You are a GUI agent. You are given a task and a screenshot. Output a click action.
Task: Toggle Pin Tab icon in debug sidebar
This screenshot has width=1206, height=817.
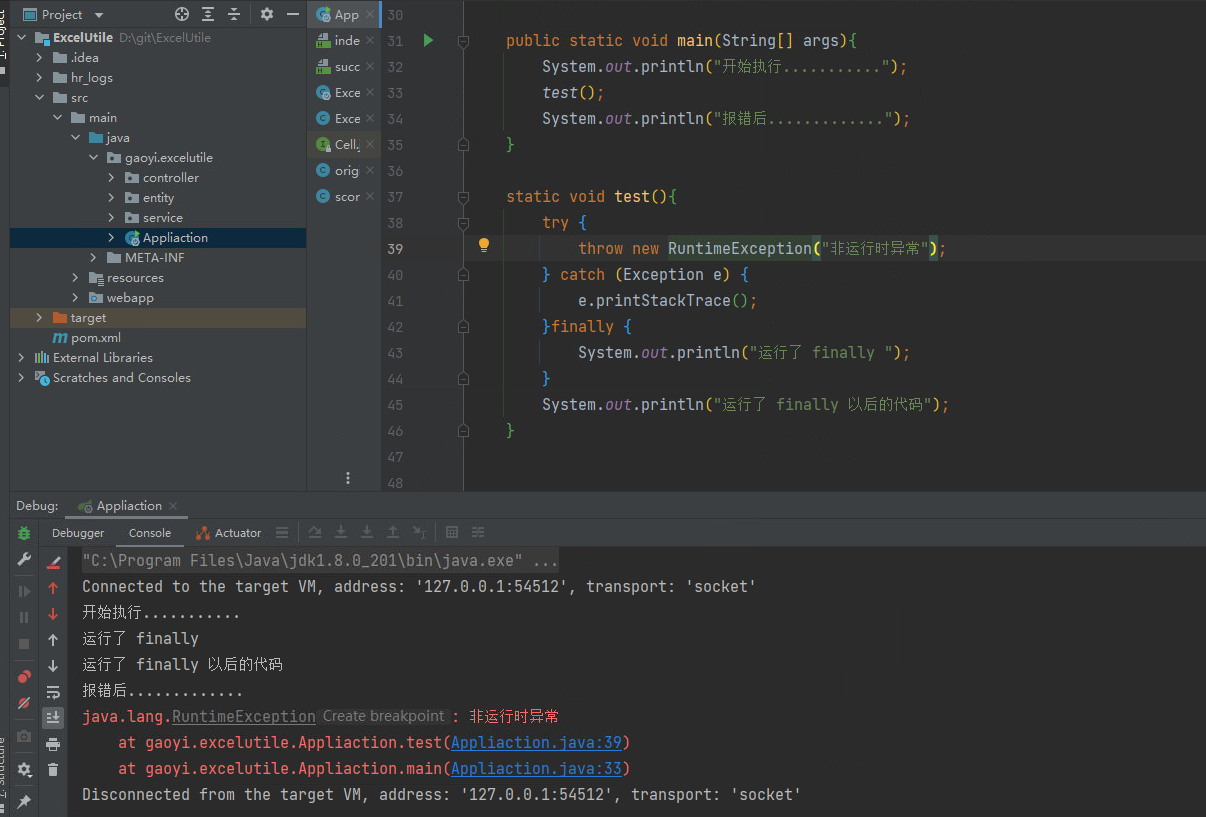pyautogui.click(x=24, y=802)
